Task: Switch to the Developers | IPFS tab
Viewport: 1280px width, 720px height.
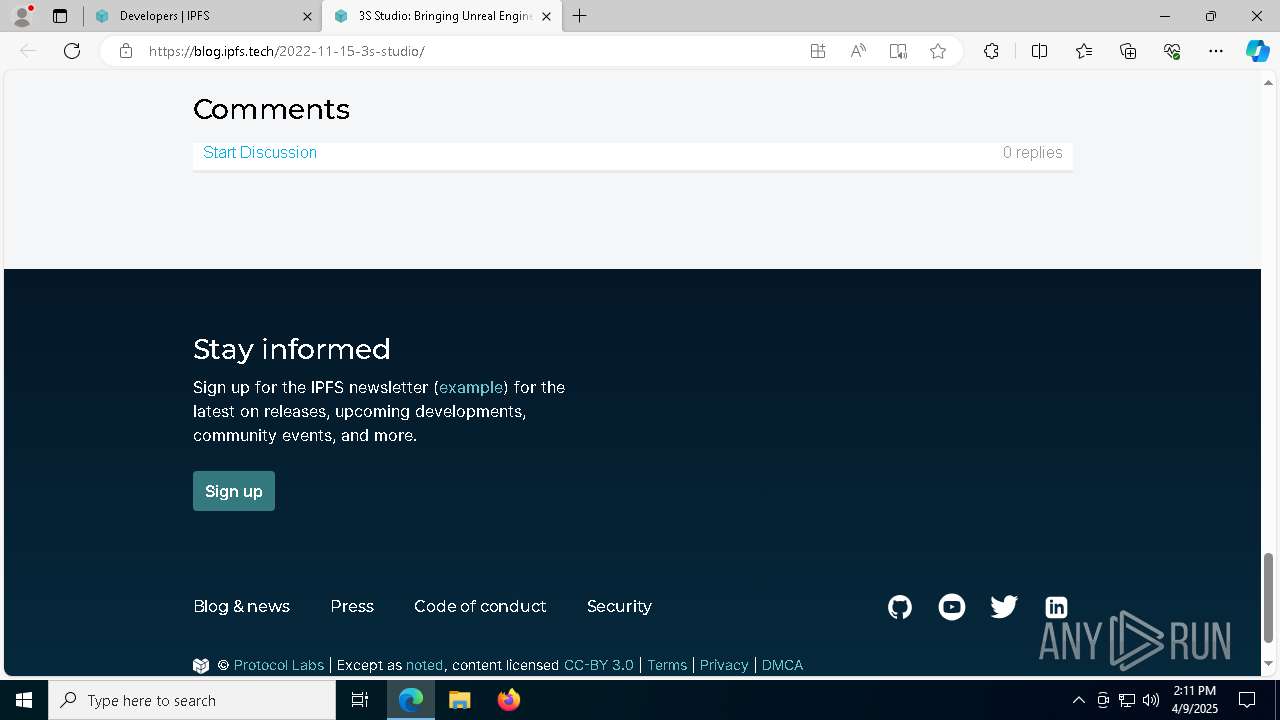Action: pos(200,16)
